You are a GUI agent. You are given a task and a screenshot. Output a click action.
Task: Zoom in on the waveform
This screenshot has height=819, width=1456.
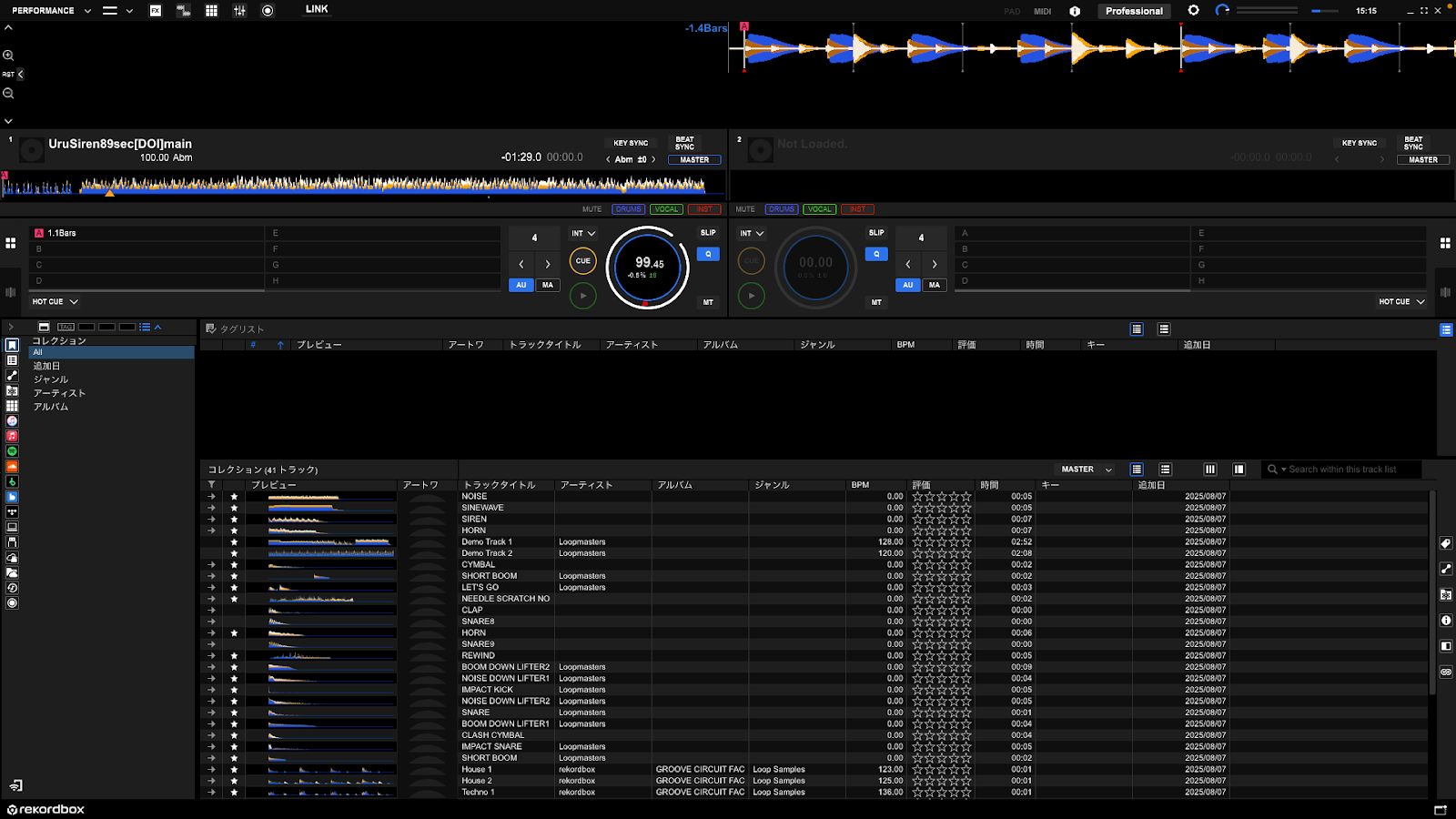pos(8,56)
